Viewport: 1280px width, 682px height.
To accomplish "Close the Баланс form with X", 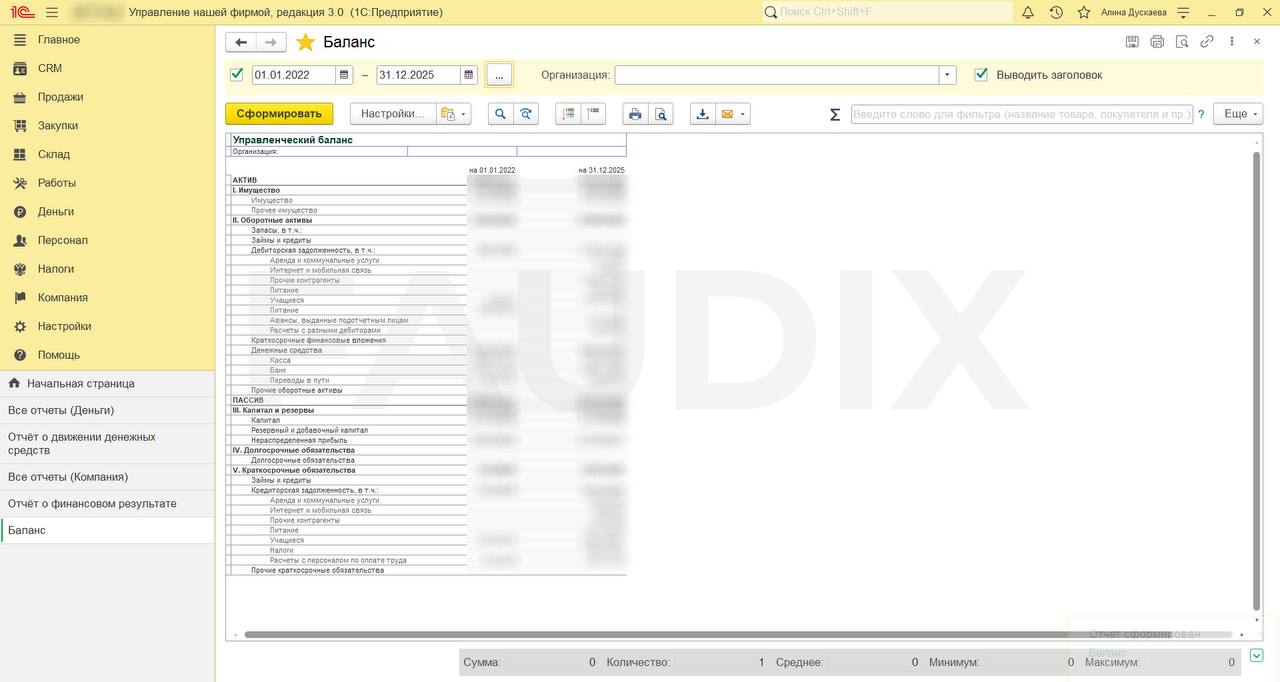I will pos(1258,42).
